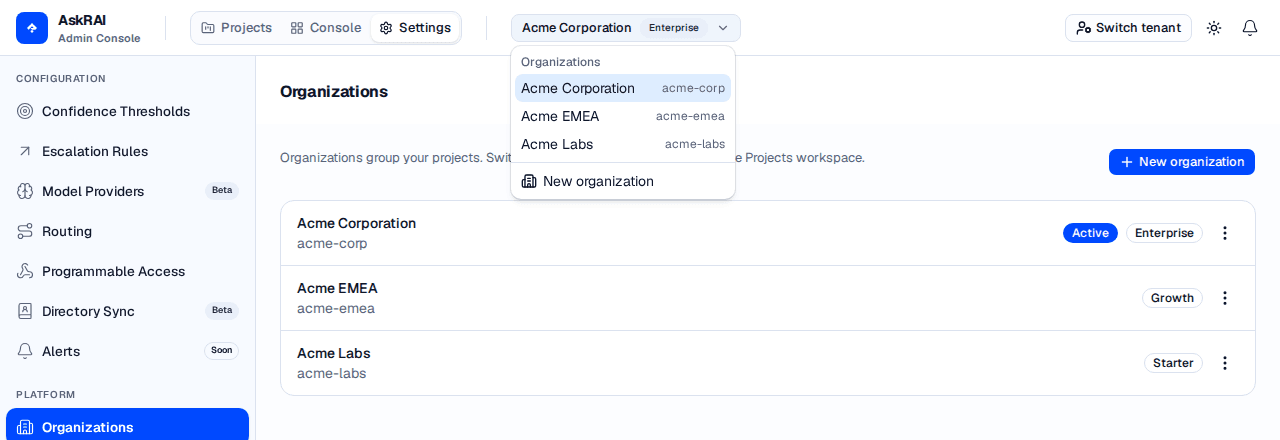1280x440 pixels.
Task: Click the Active badge on Acme Corporation
Action: tap(1090, 233)
